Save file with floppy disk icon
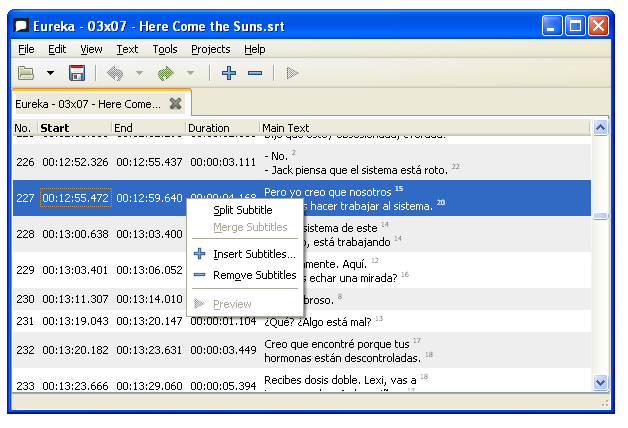 click(76, 73)
